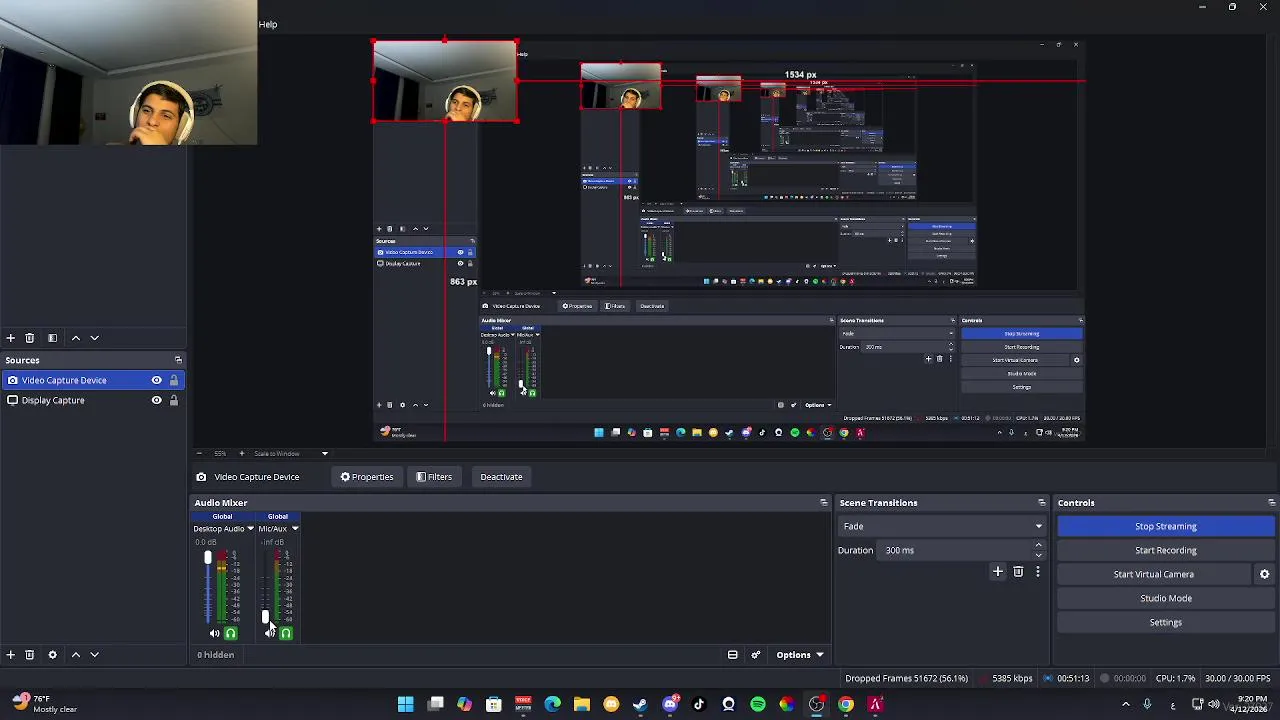Toggle Mic/Aux monitoring headphone button
The width and height of the screenshot is (1280, 720).
coord(286,633)
